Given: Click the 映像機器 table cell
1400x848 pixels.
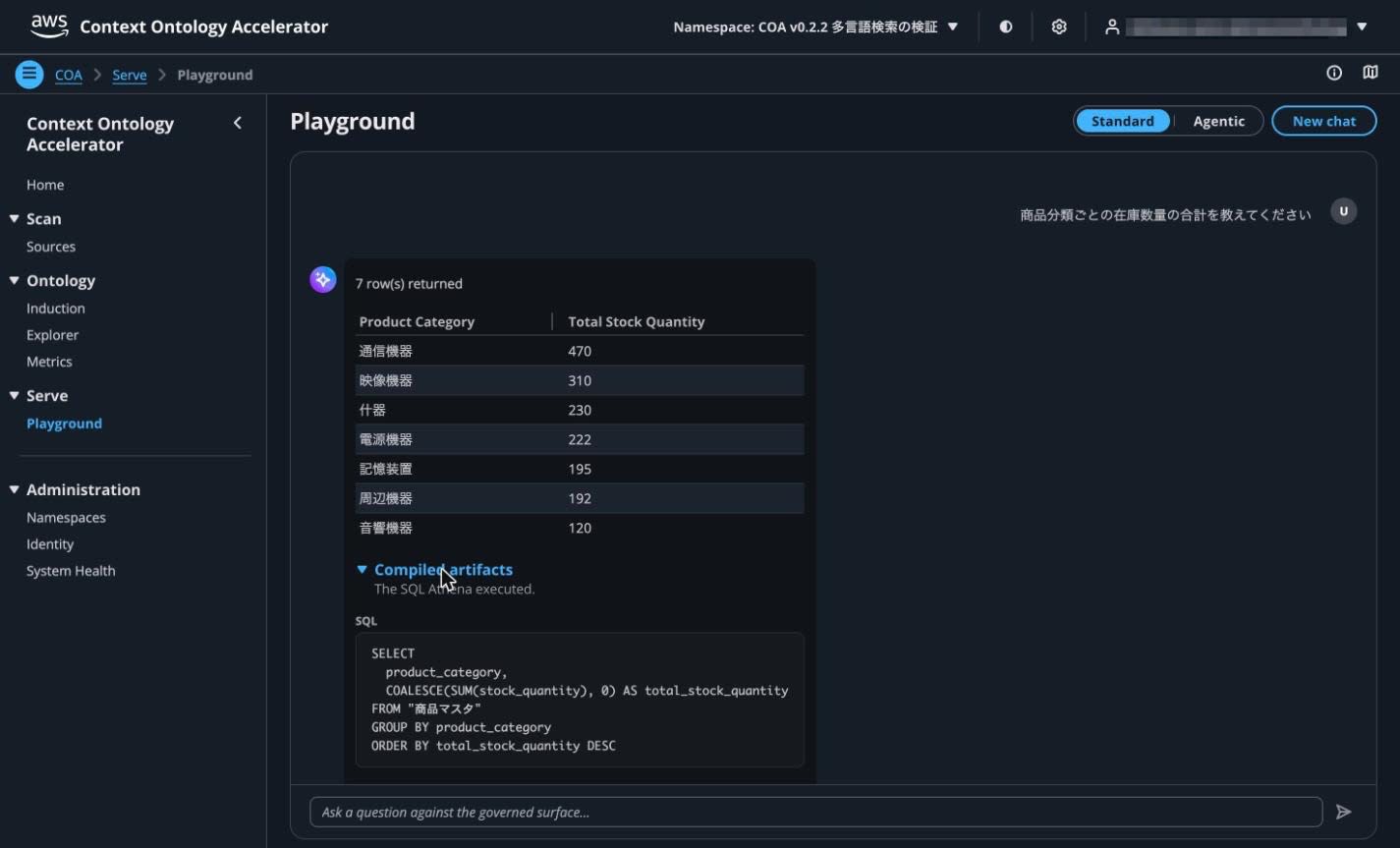Looking at the screenshot, I should (385, 380).
